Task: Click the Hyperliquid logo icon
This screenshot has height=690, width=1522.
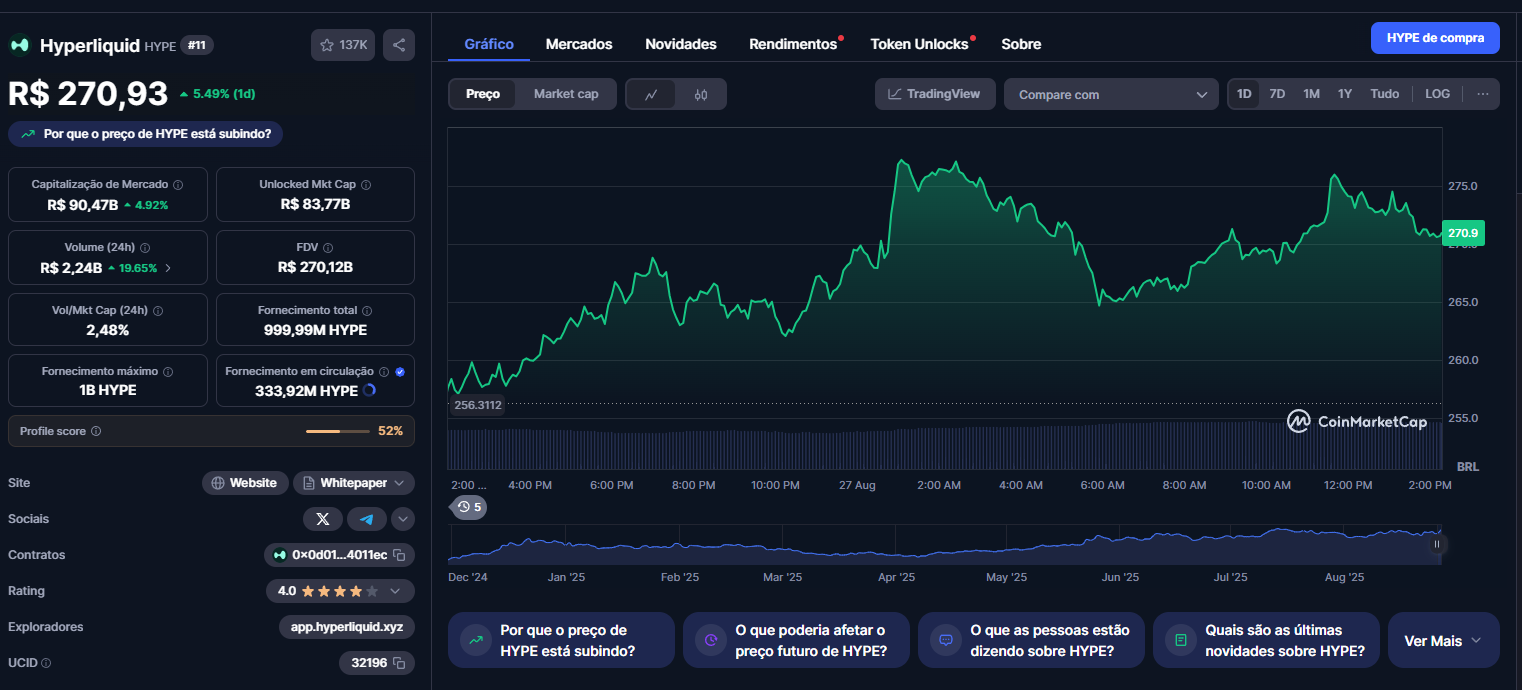Action: click(x=20, y=45)
